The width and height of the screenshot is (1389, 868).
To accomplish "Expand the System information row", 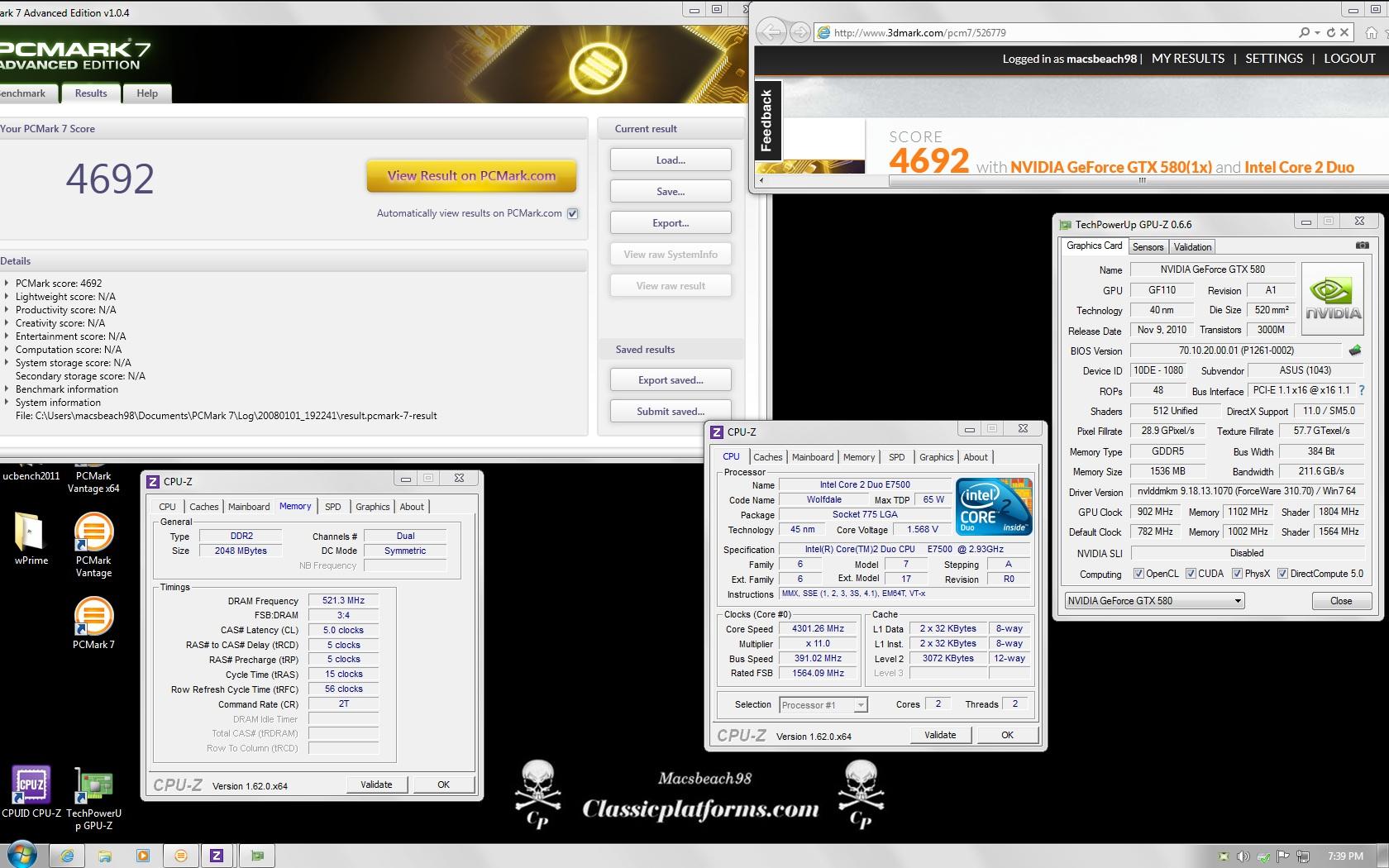I will pos(7,402).
